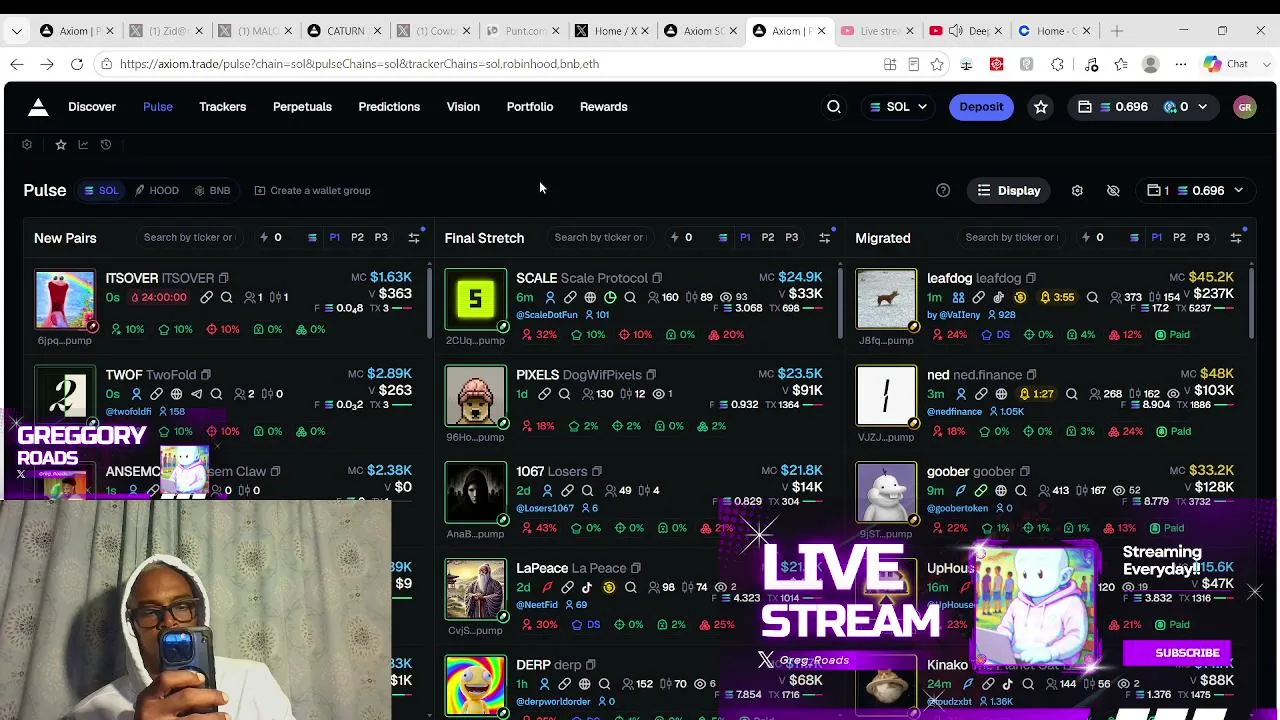Viewport: 1280px width, 720px height.
Task: Select preset P3 in New Pairs
Action: point(381,238)
